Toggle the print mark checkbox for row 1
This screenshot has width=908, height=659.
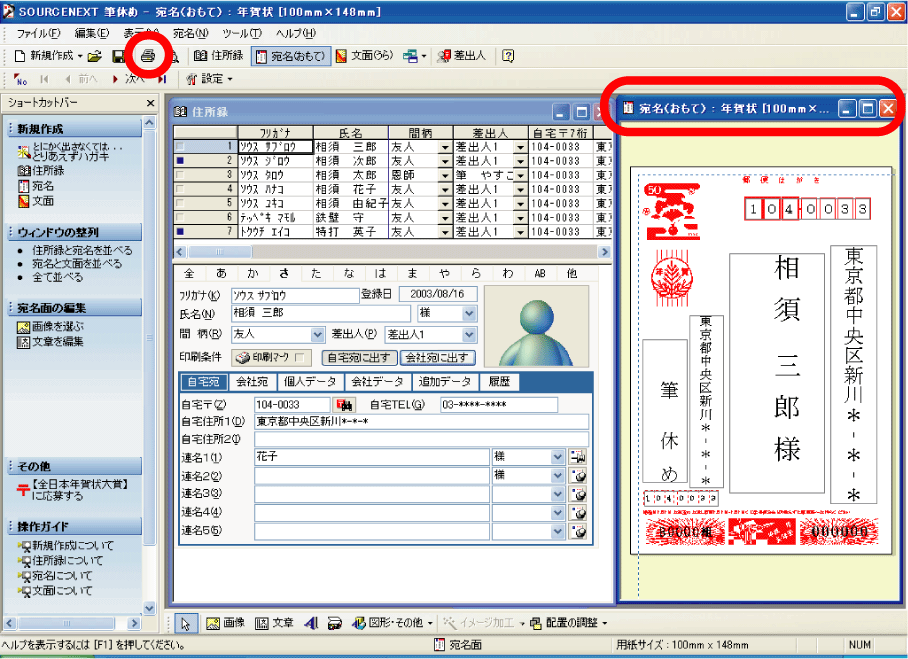pos(180,147)
